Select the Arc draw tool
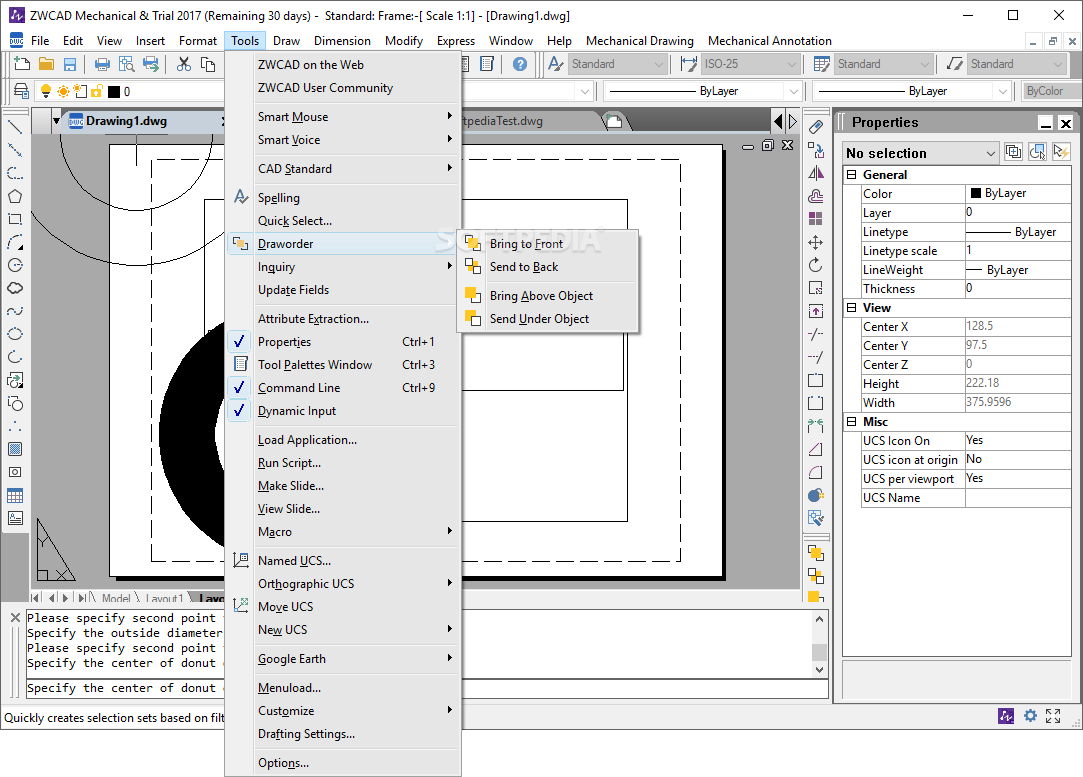Screen dimensions: 1083x777 (x=15, y=242)
